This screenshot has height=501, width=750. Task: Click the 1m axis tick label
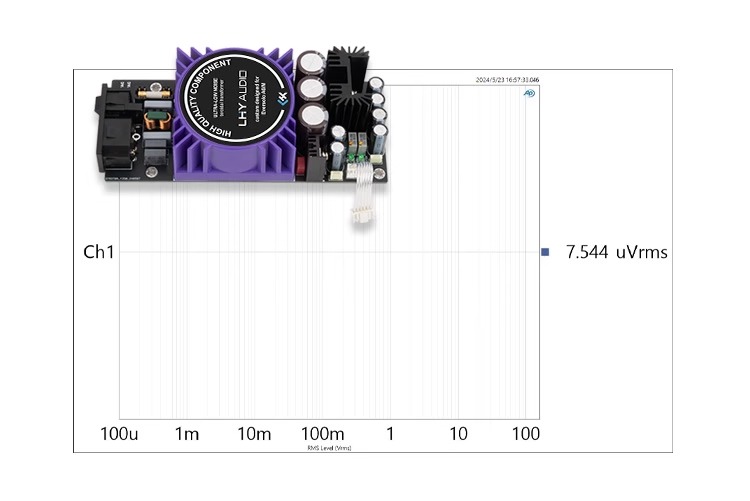(x=187, y=434)
